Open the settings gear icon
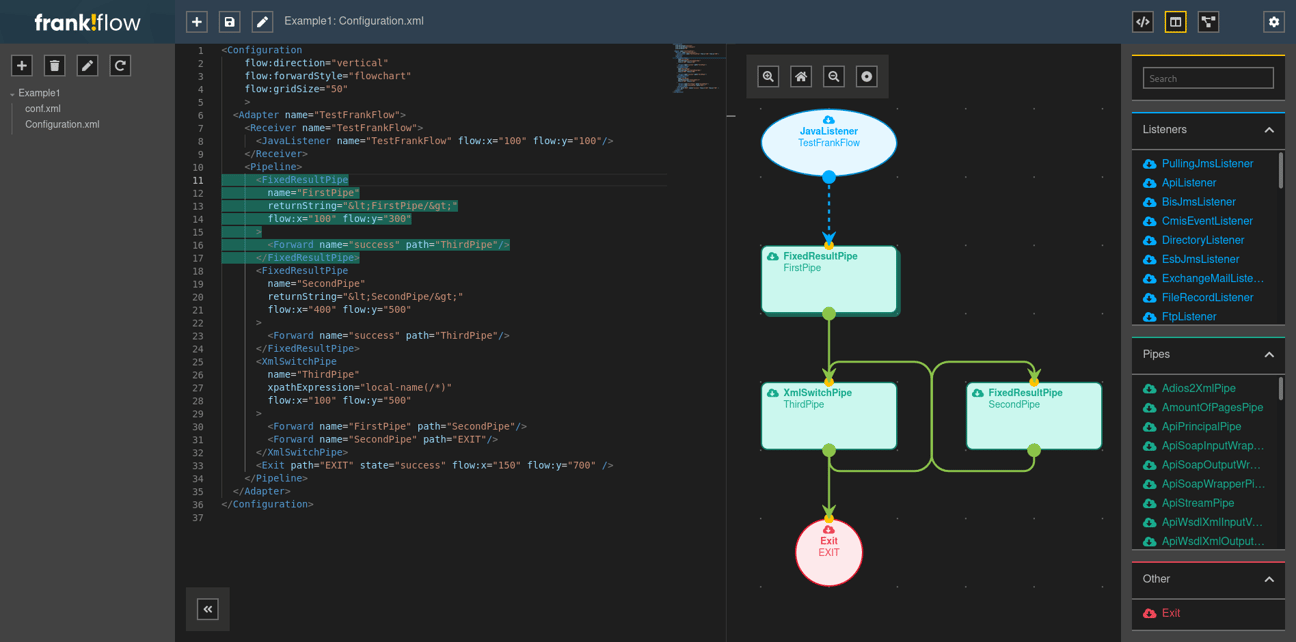The height and width of the screenshot is (642, 1296). coord(1273,21)
